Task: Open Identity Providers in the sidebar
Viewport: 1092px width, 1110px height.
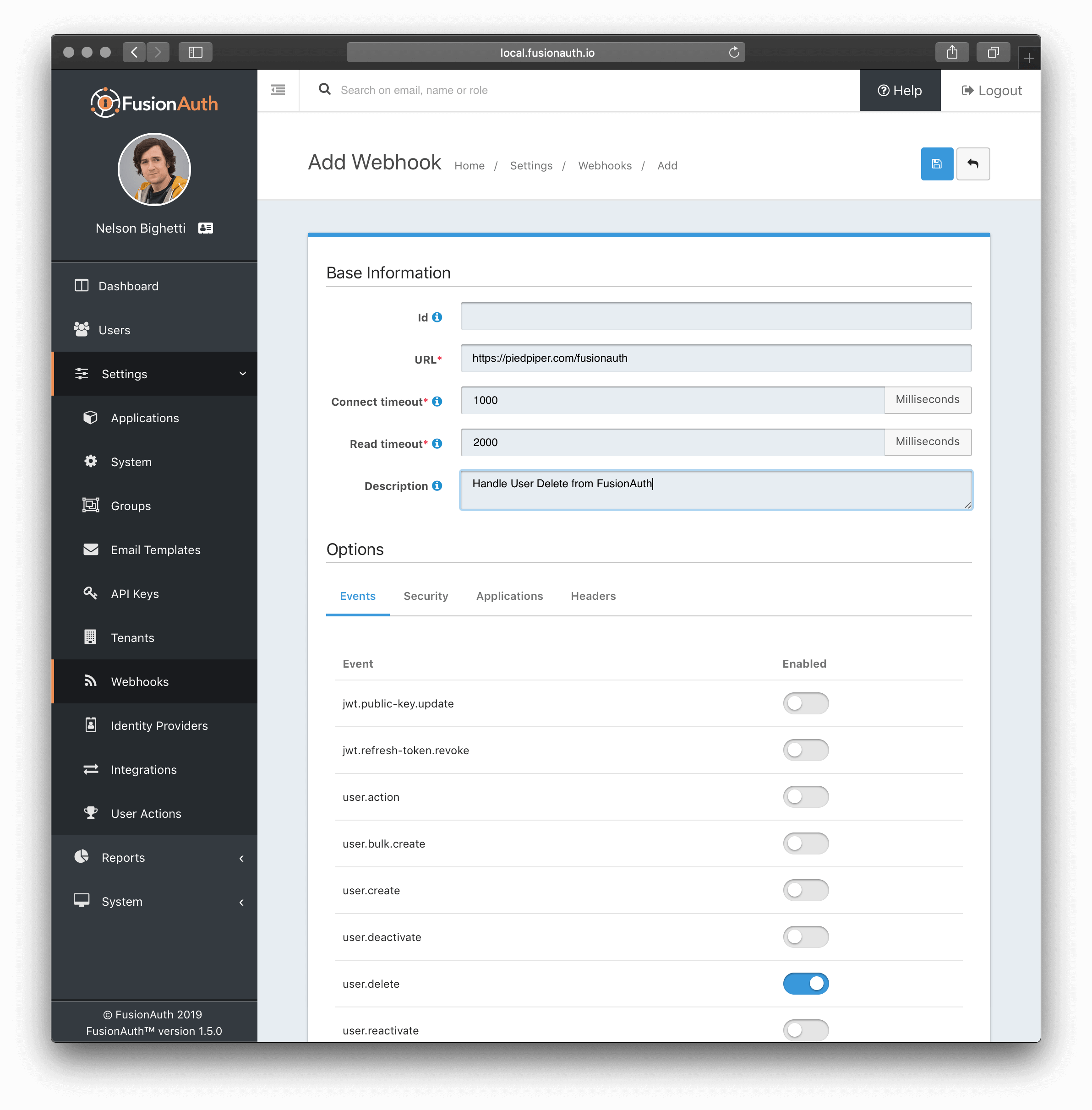Action: [x=154, y=725]
